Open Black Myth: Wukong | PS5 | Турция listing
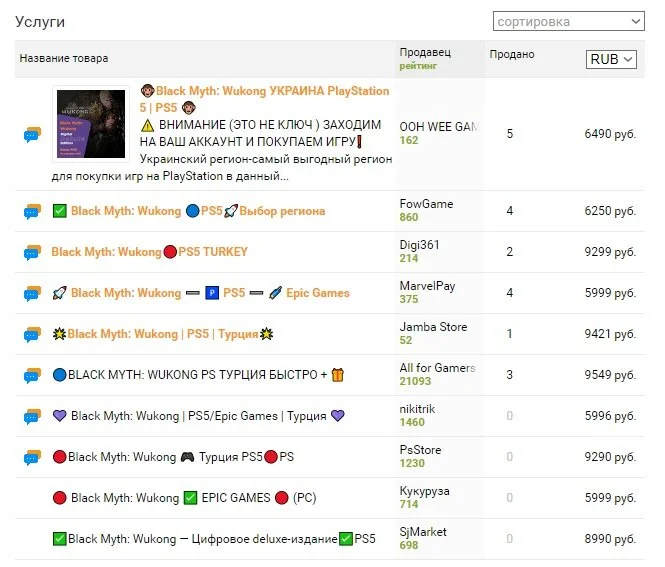This screenshot has height=567, width=665. [x=163, y=334]
